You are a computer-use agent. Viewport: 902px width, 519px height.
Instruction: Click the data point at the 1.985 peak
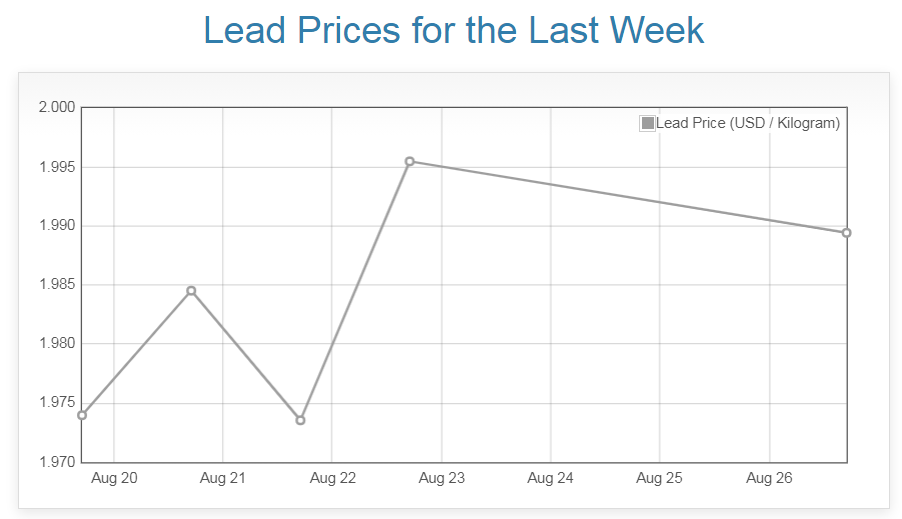click(x=191, y=291)
